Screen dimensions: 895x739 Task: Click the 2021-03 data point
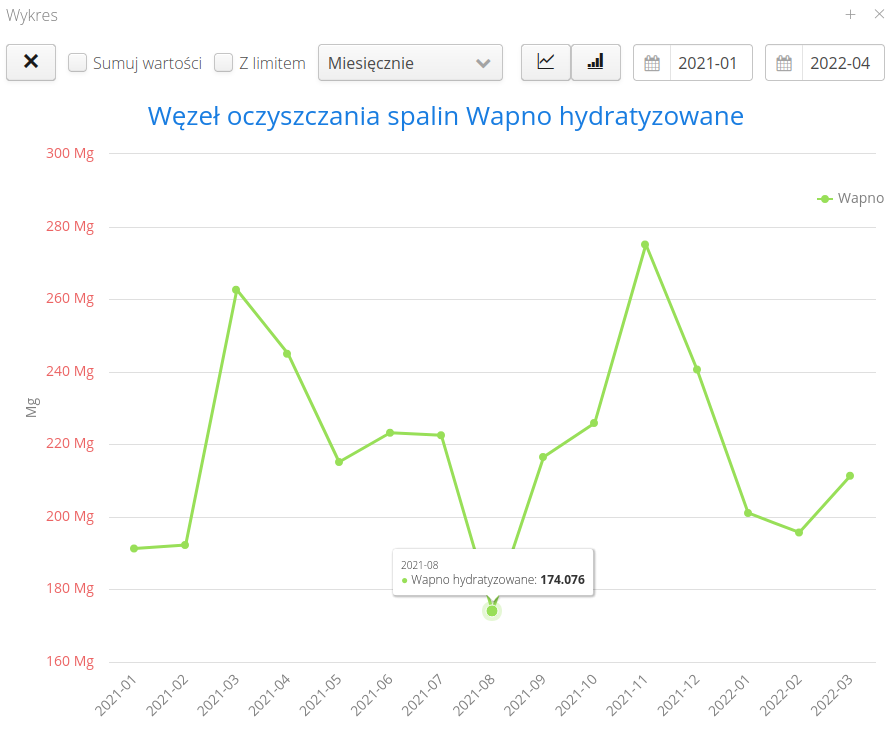pyautogui.click(x=236, y=290)
